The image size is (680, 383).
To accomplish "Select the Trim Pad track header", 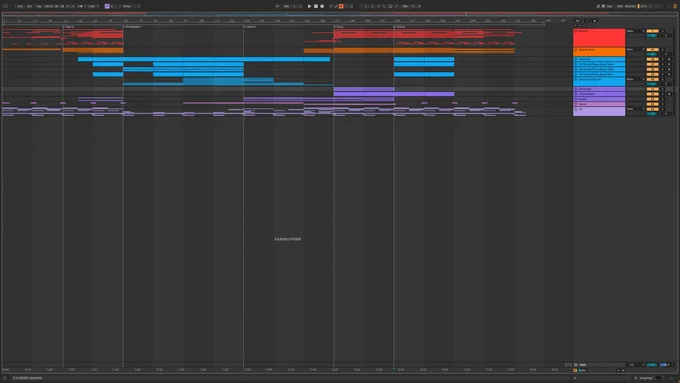I will [x=599, y=89].
